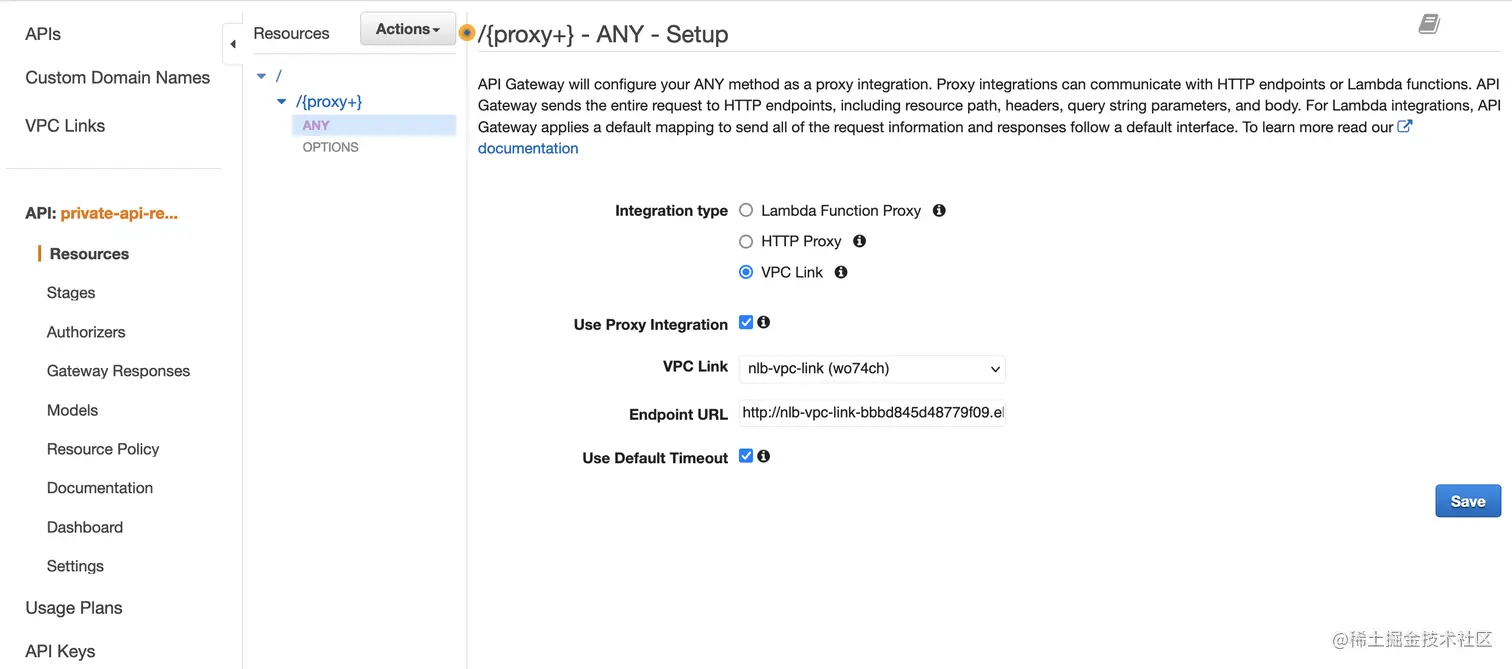This screenshot has height=669, width=1512.
Task: Uncheck the Use Proxy Integration checkbox
Action: pyautogui.click(x=746, y=323)
